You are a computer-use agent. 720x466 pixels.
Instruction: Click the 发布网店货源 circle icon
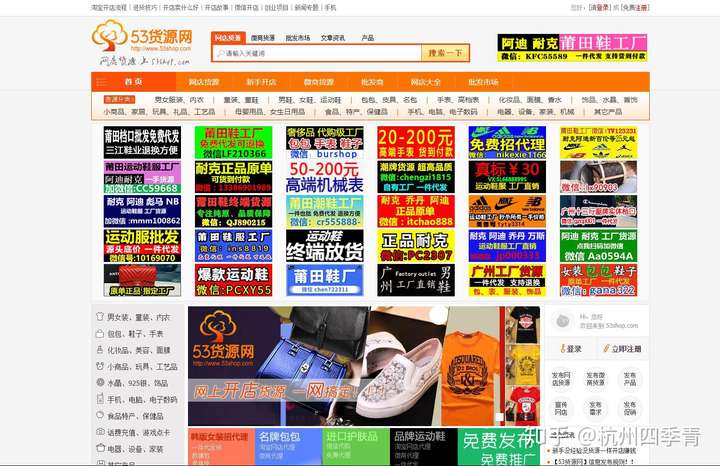tap(561, 379)
